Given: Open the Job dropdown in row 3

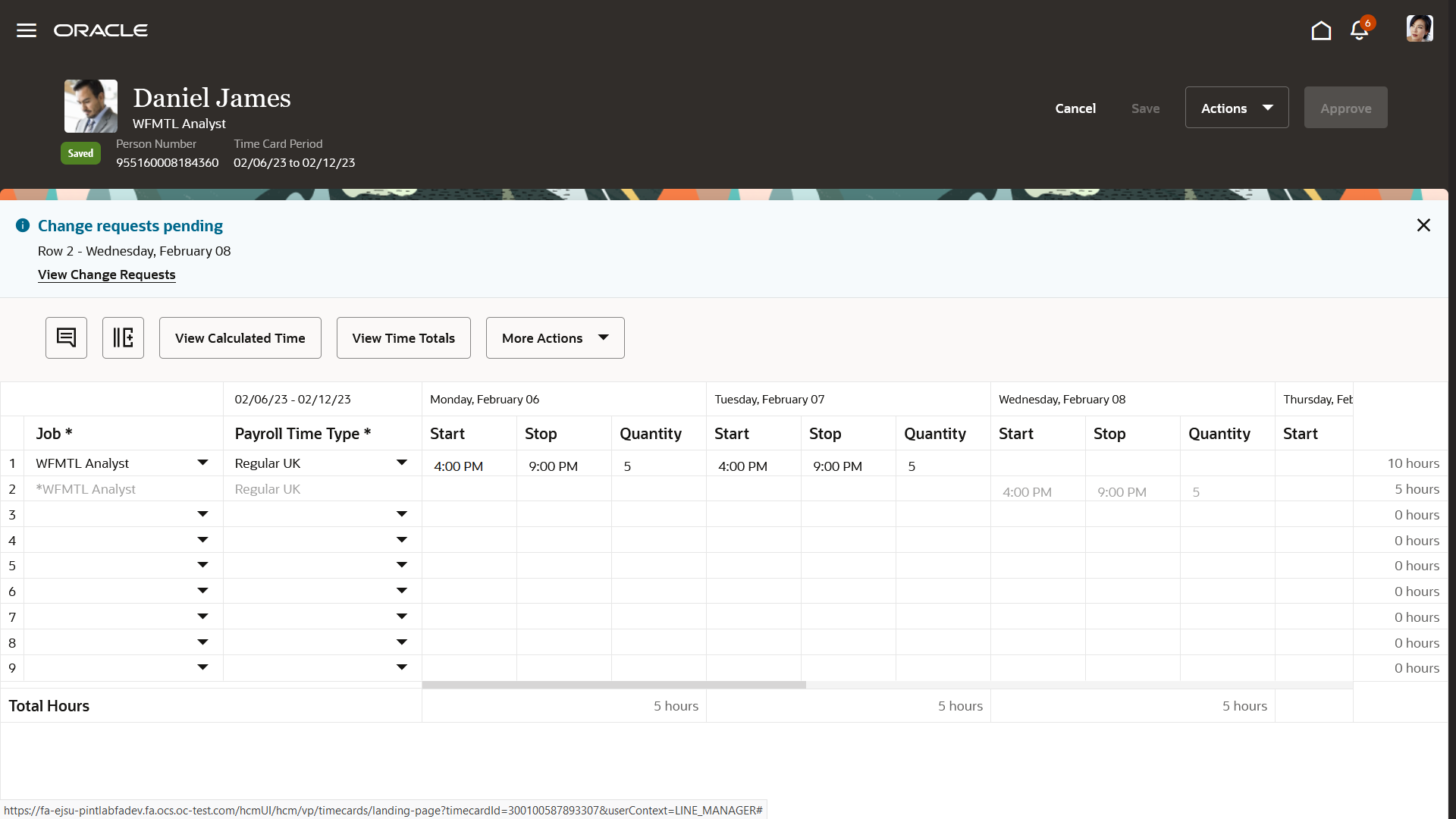Looking at the screenshot, I should click(x=202, y=514).
